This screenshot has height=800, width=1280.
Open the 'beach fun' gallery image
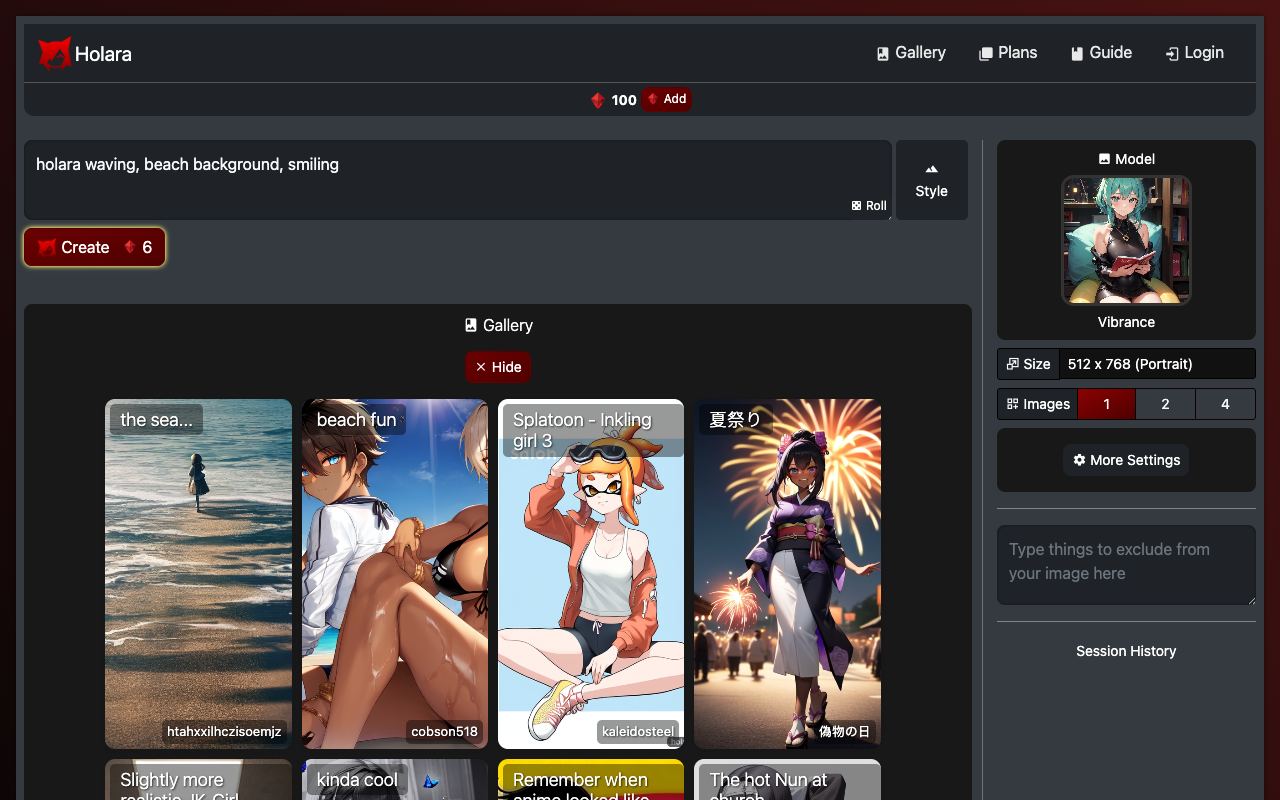click(x=395, y=574)
